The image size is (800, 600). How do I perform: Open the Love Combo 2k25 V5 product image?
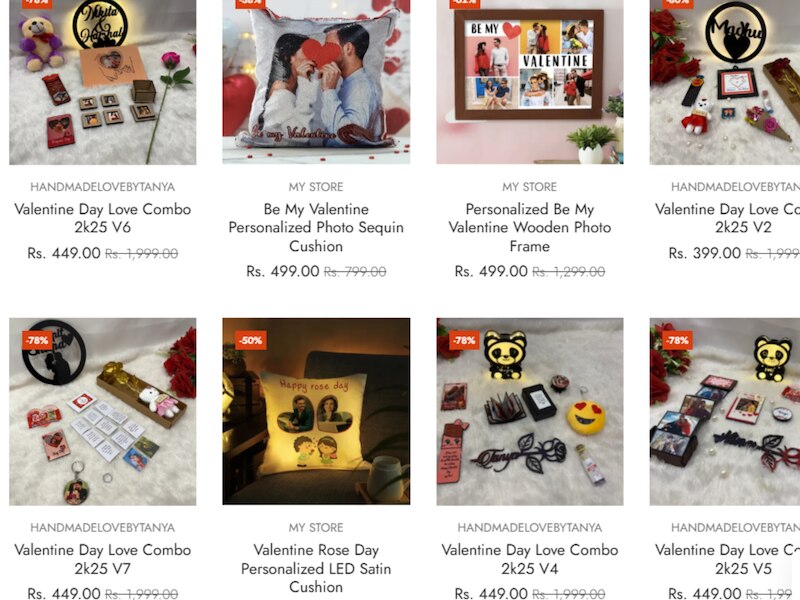(724, 412)
